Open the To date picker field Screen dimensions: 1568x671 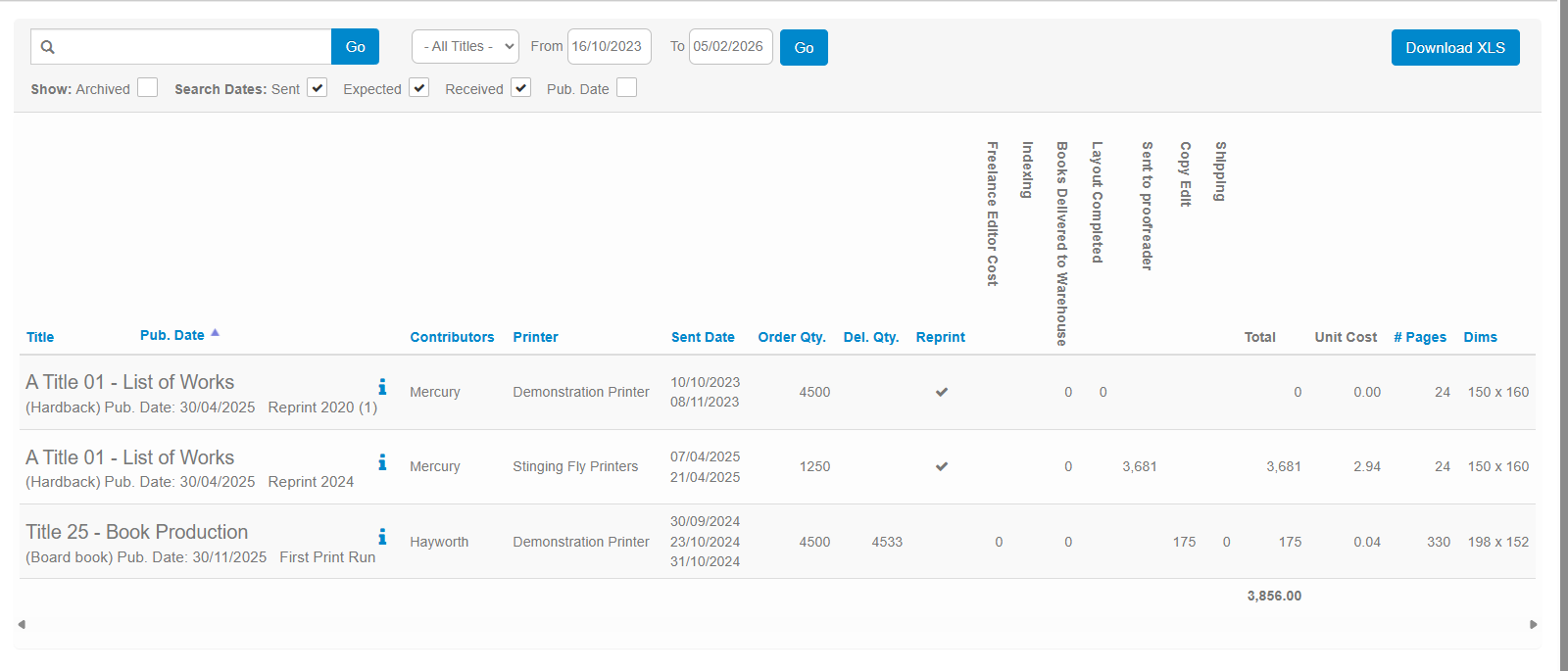730,47
